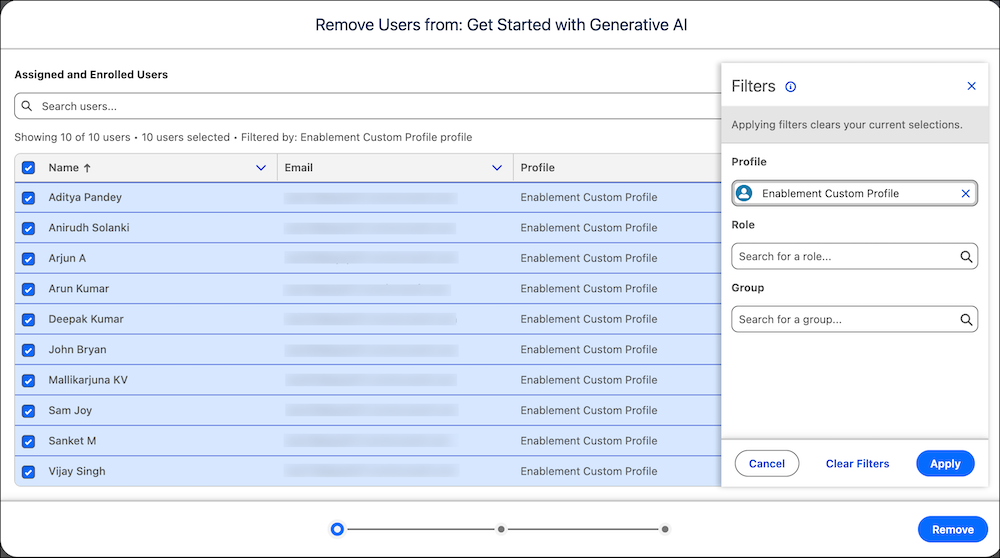
Task: Close the Filters panel
Action: click(971, 86)
